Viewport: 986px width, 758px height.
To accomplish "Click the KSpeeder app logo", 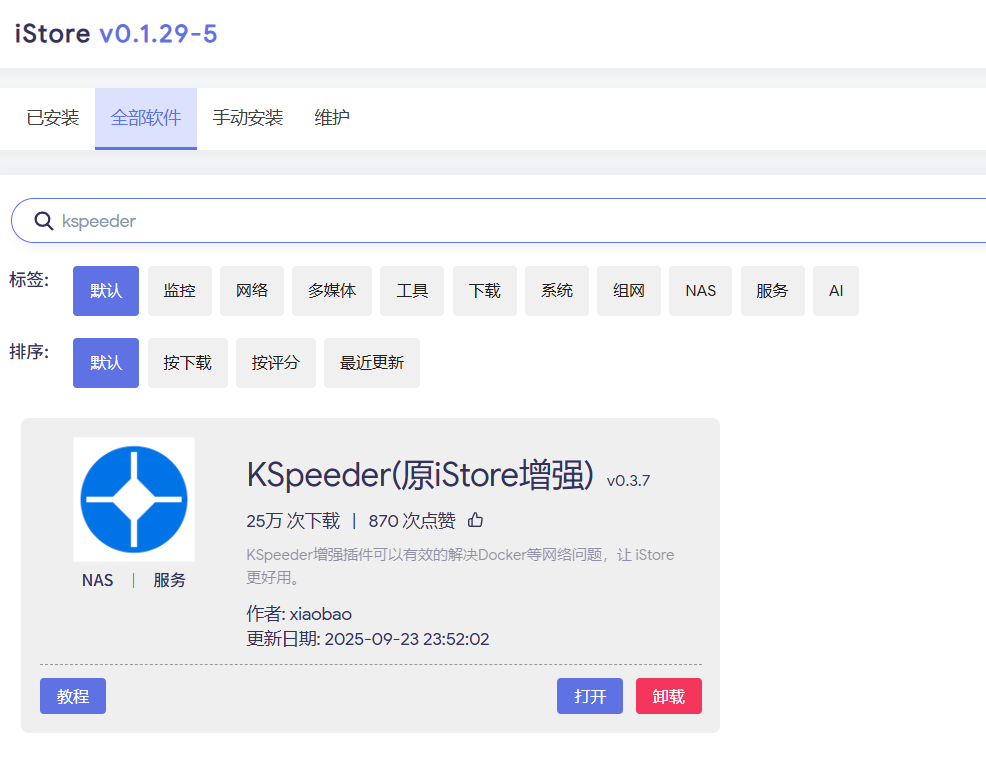I will (x=134, y=499).
